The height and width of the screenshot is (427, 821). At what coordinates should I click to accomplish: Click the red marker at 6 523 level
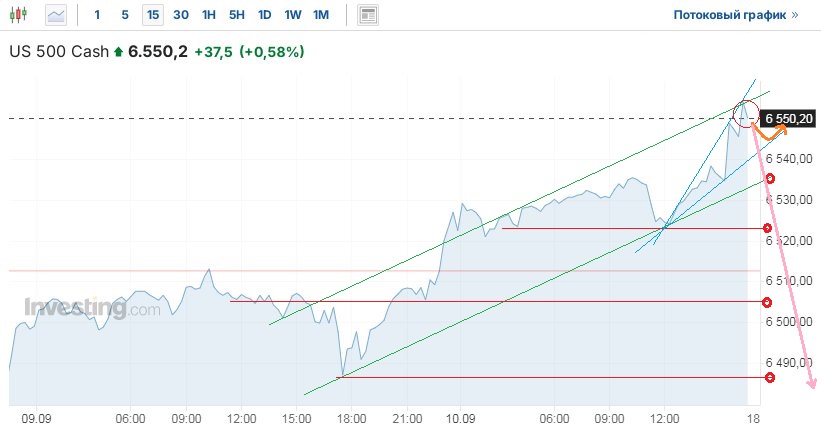point(767,228)
